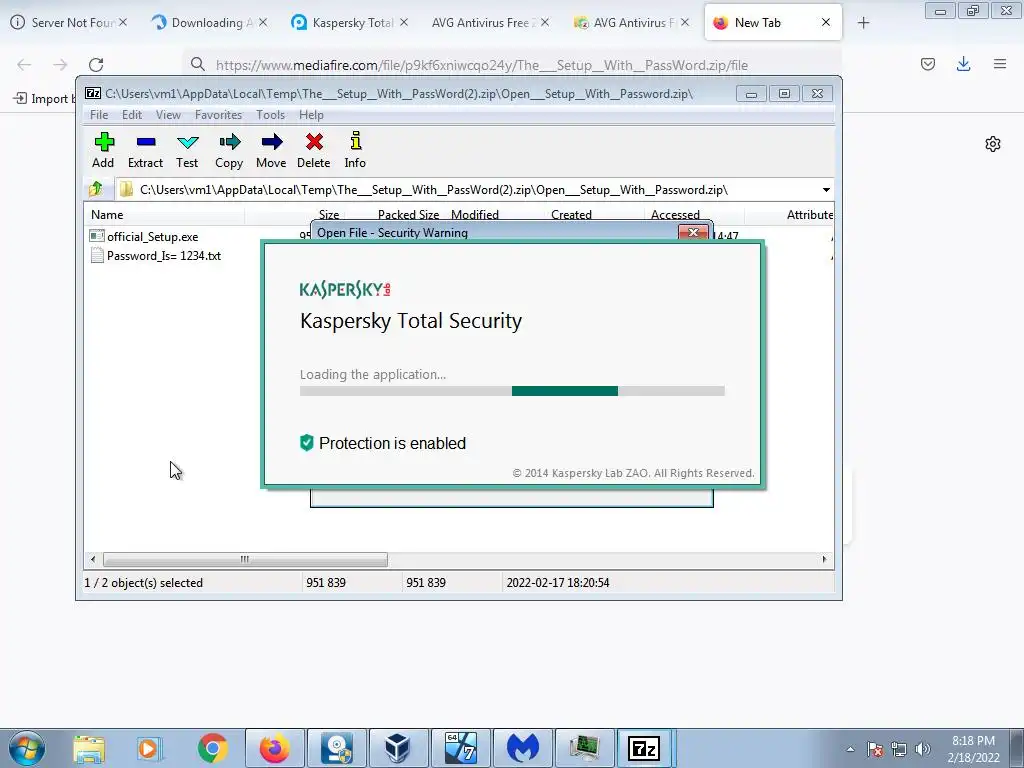This screenshot has height=768, width=1024.
Task: Click the 7-Zip taskbar button
Action: point(643,748)
